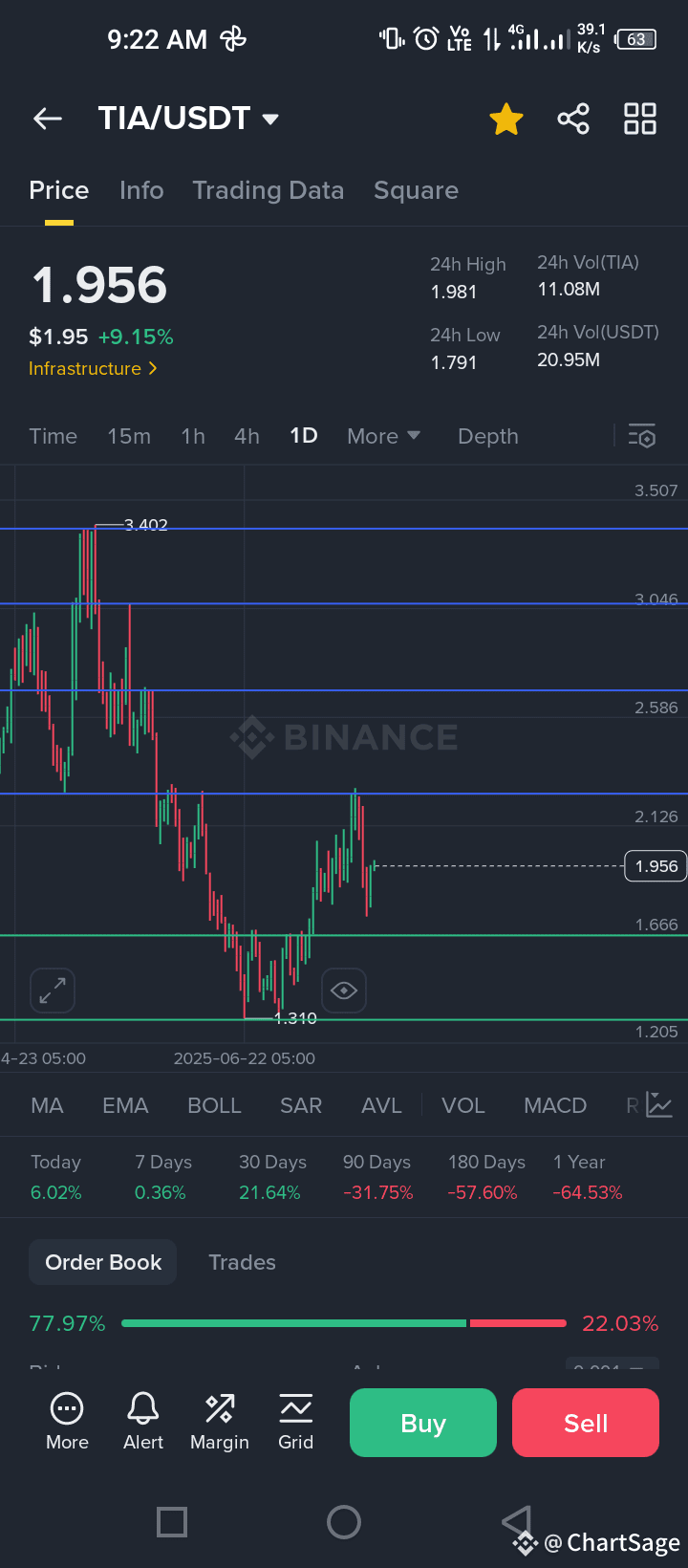Tap the 1.310 low price label
This screenshot has width=688, height=1568.
(295, 1018)
